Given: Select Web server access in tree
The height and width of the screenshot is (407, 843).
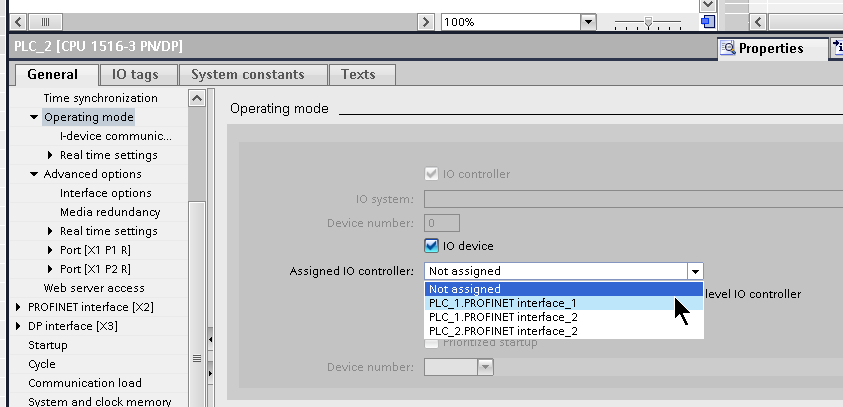Looking at the screenshot, I should pyautogui.click(x=94, y=288).
